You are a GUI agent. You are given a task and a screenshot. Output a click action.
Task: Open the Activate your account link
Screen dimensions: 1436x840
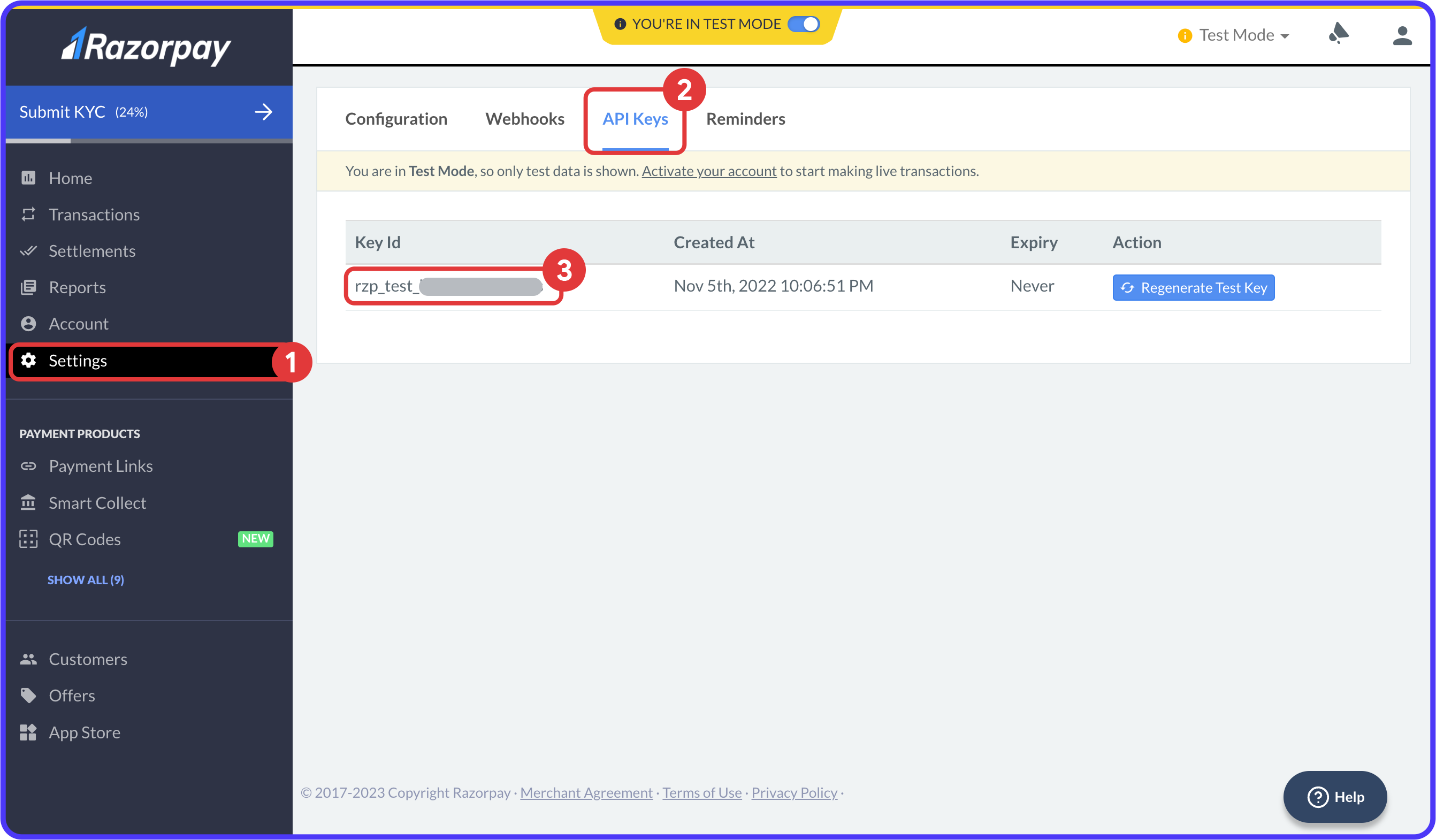pos(709,171)
